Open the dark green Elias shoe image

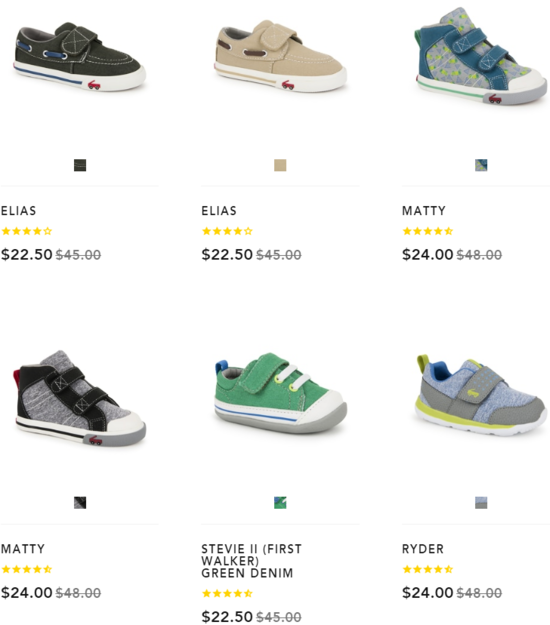coord(80,56)
